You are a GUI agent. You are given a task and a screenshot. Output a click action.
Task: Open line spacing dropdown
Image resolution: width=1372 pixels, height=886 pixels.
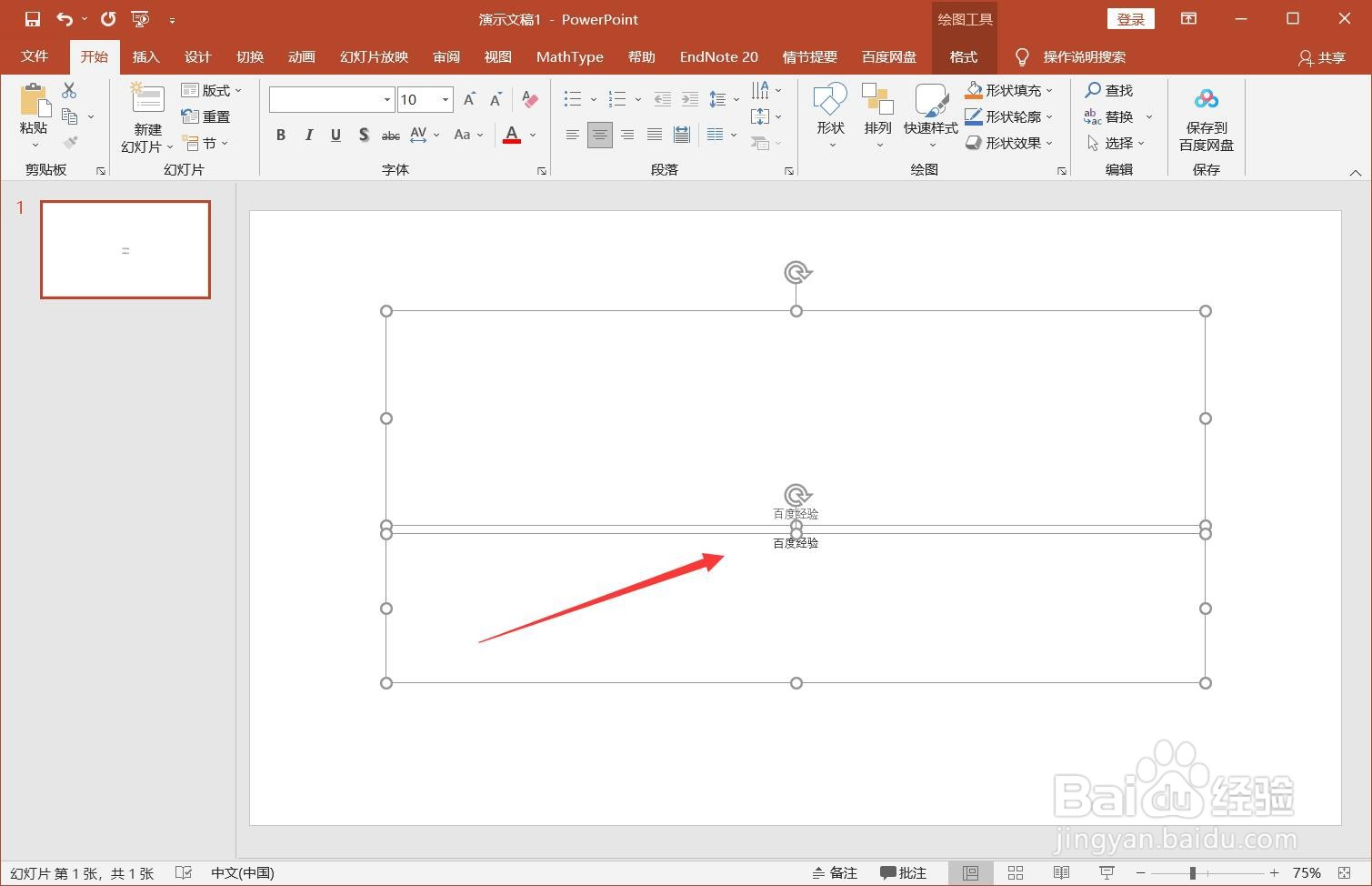pos(724,99)
